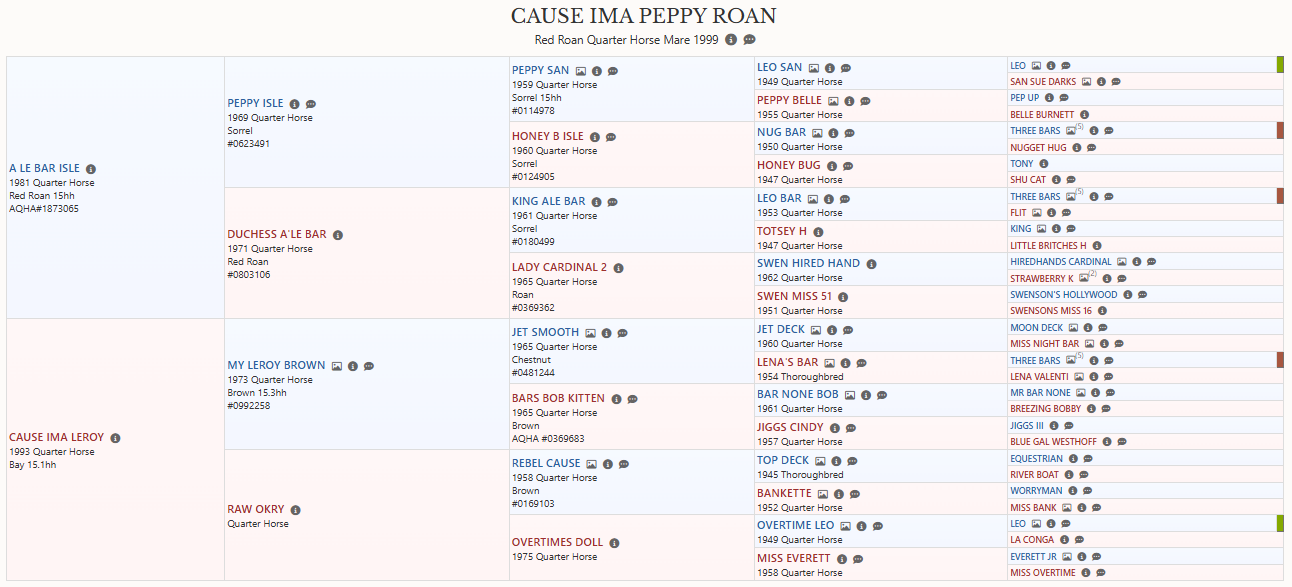Viewport: 1292px width, 587px height.
Task: Select the OVERTIMES DOLL link
Action: point(557,542)
